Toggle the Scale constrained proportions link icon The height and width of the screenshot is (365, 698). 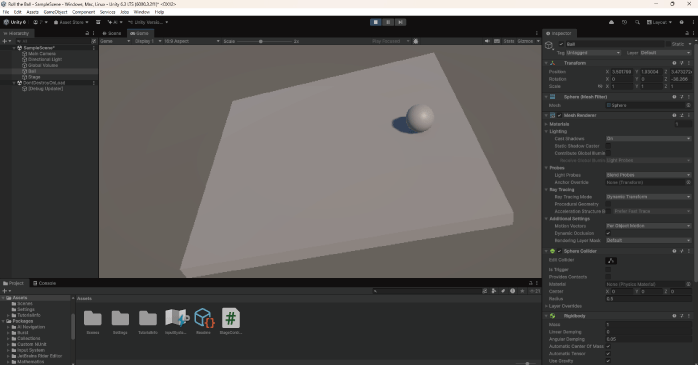coord(600,86)
